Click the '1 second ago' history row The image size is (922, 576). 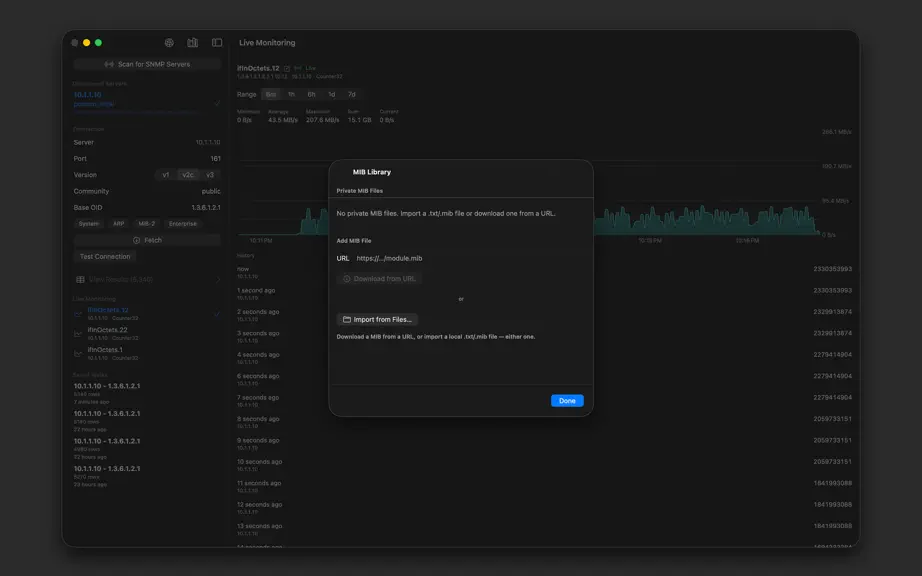(x=544, y=293)
